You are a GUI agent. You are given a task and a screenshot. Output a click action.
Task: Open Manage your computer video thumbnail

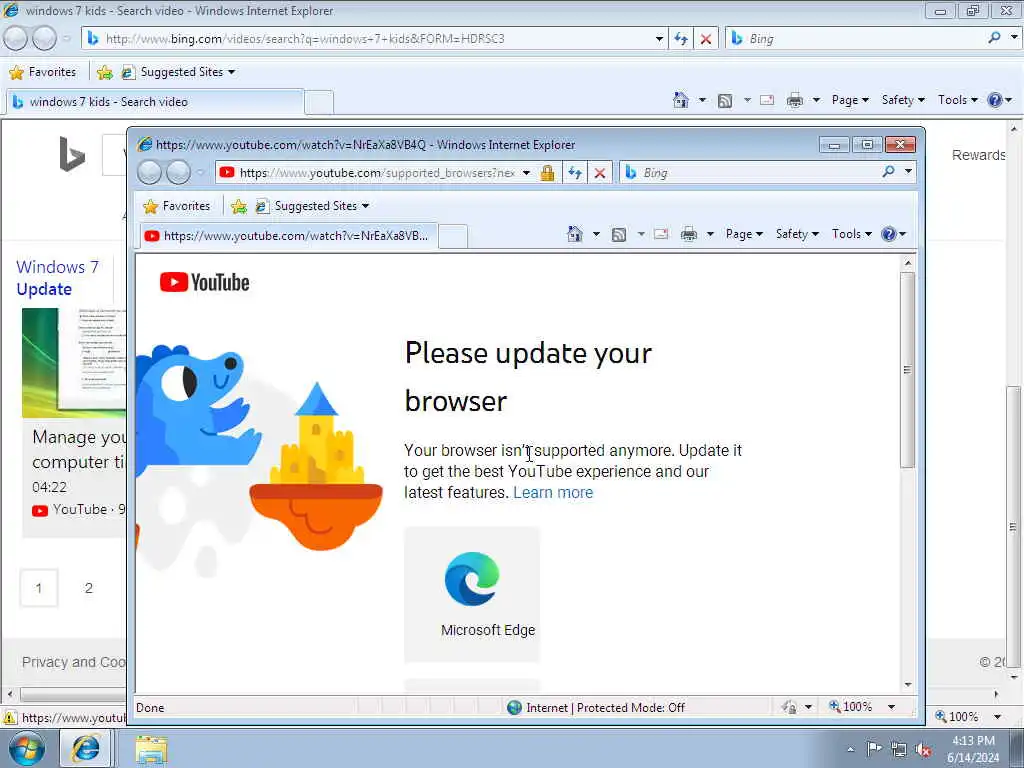click(74, 362)
